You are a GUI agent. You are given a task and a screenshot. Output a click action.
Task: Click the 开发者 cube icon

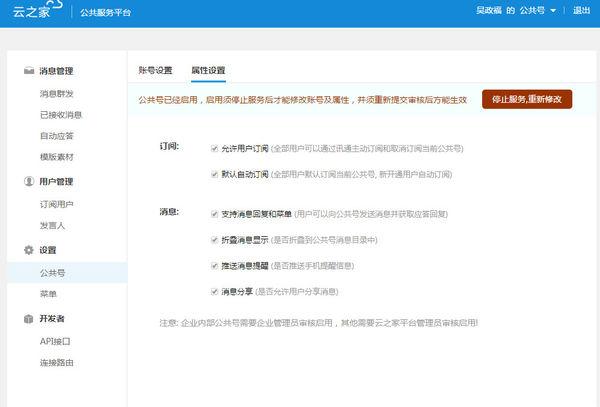pyautogui.click(x=29, y=319)
